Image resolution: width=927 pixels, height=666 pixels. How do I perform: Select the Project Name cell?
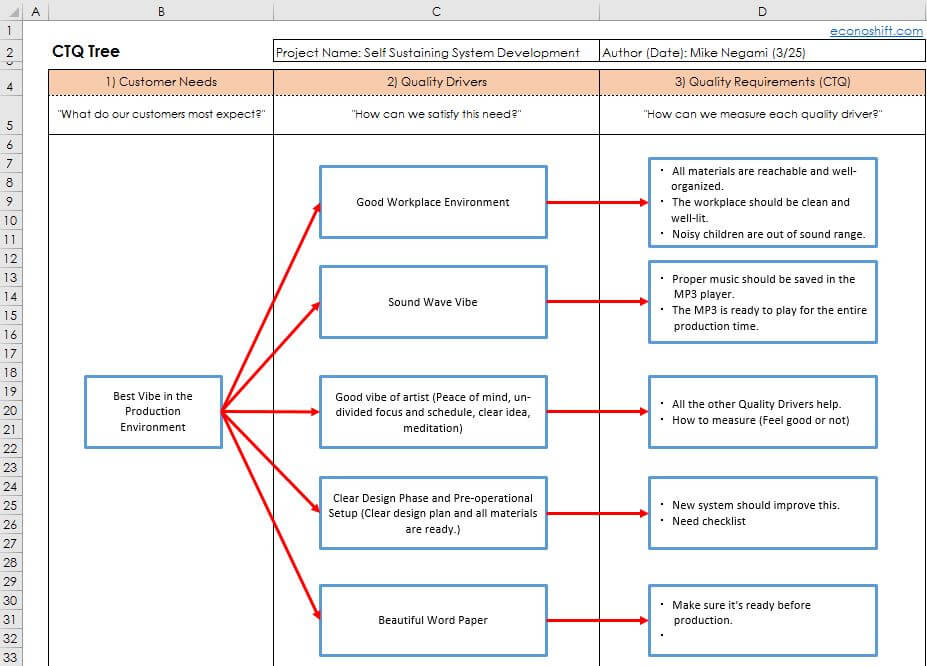pyautogui.click(x=436, y=52)
